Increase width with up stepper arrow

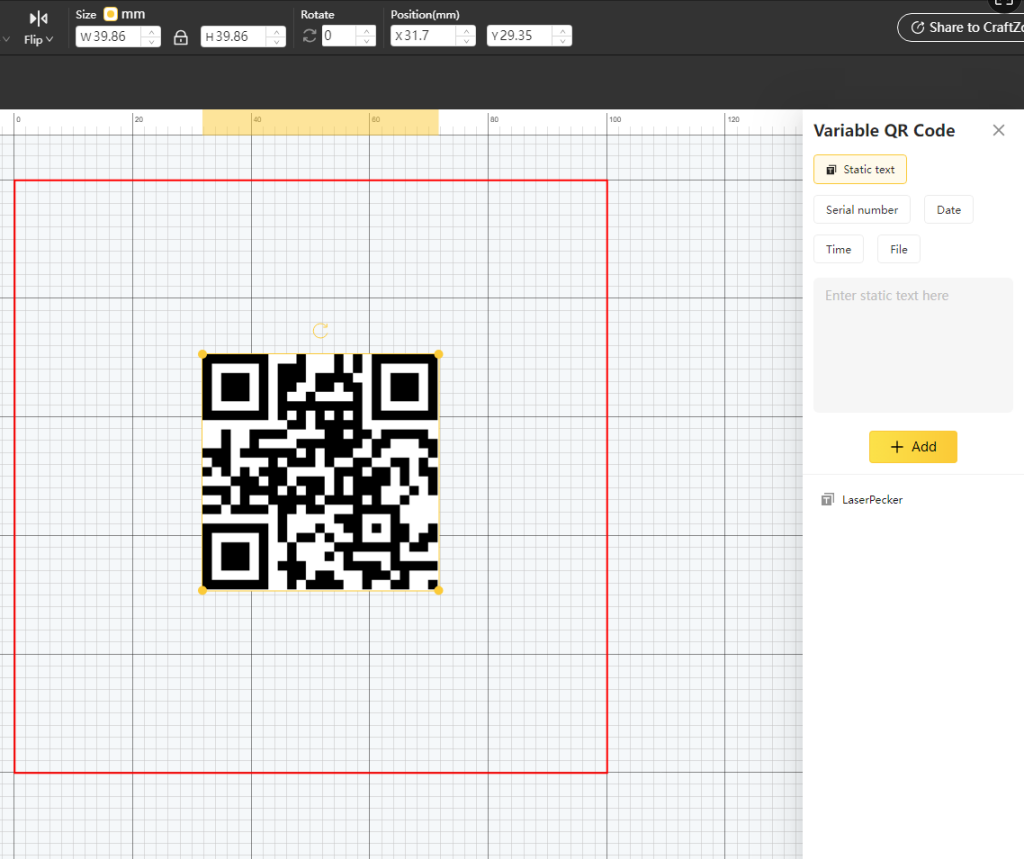(x=152, y=31)
